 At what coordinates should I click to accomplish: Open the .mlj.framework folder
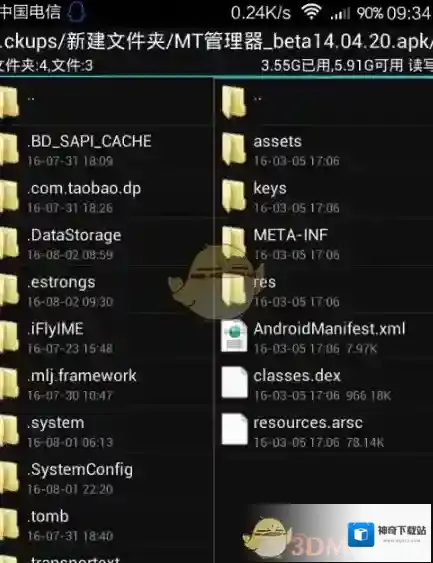coord(107,384)
